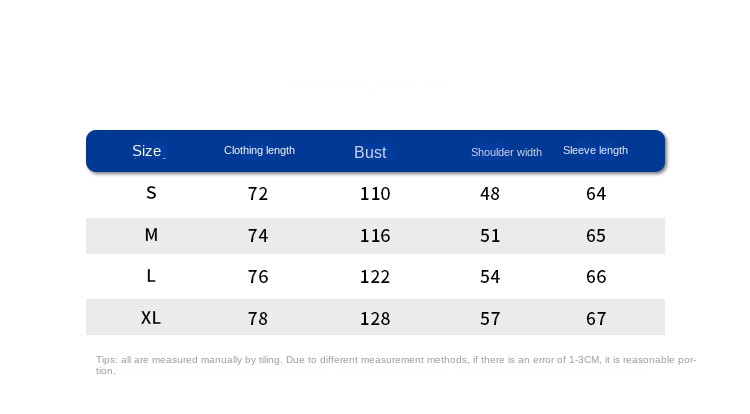Image resolution: width=750 pixels, height=414 pixels.
Task: Click shoulder width value 54
Action: (490, 277)
